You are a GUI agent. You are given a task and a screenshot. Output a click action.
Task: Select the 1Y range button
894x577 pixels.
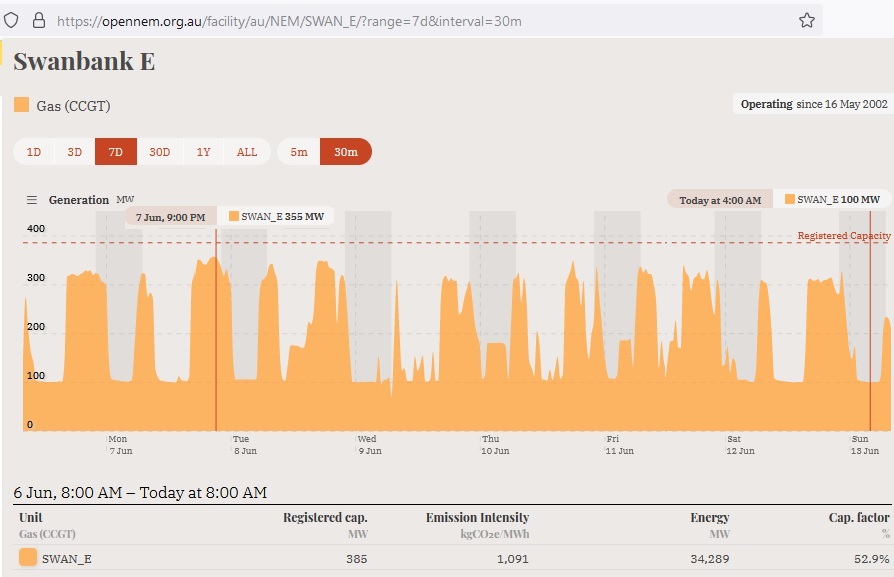[x=204, y=152]
